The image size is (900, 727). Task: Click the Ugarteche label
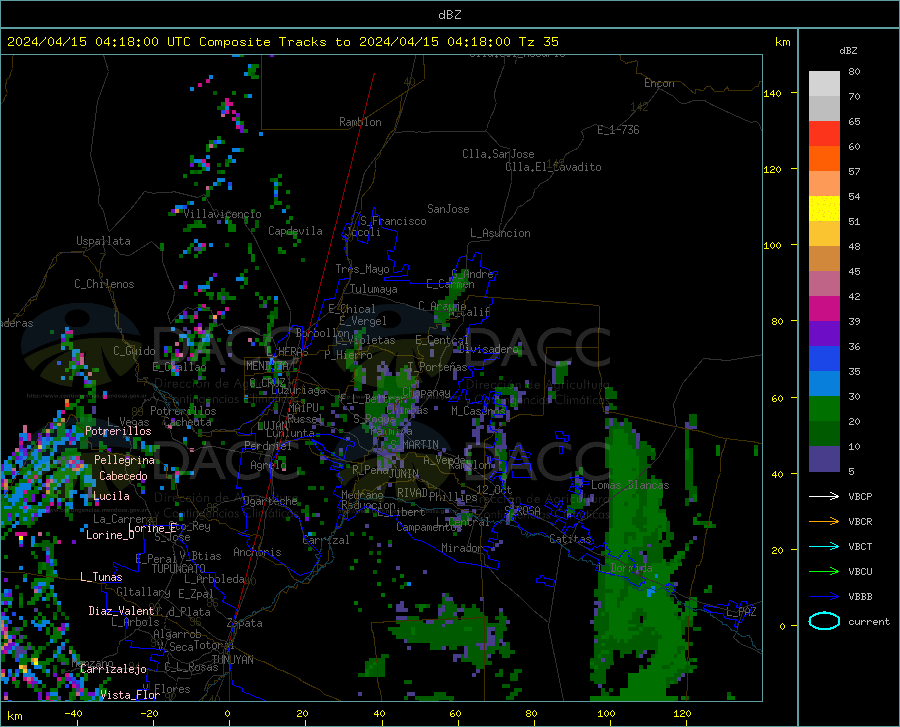coord(270,501)
